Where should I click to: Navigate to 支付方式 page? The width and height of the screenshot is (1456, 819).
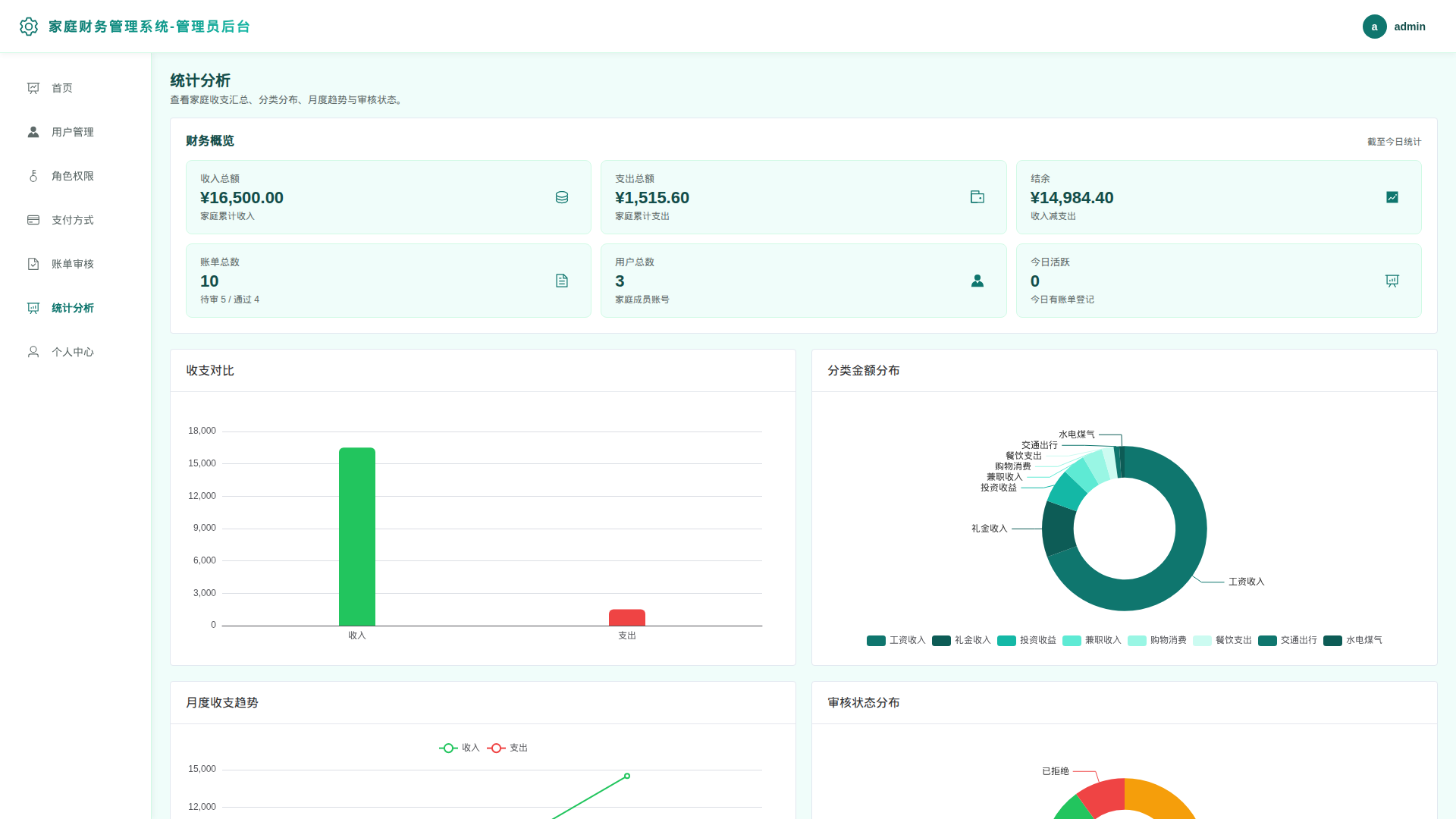click(75, 220)
